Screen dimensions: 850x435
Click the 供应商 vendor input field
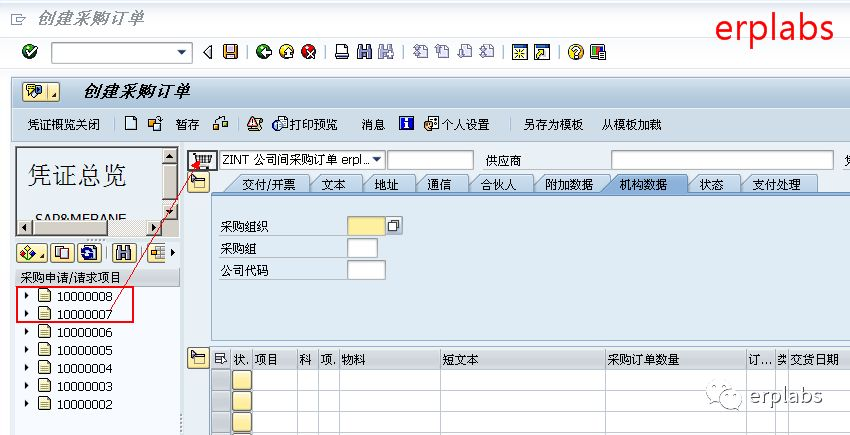(x=722, y=161)
